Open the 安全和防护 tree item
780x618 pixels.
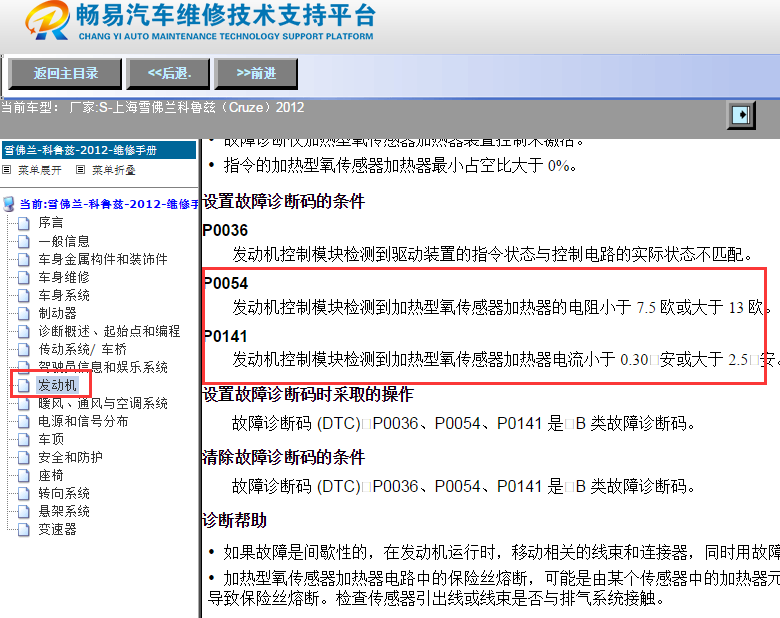[70, 457]
